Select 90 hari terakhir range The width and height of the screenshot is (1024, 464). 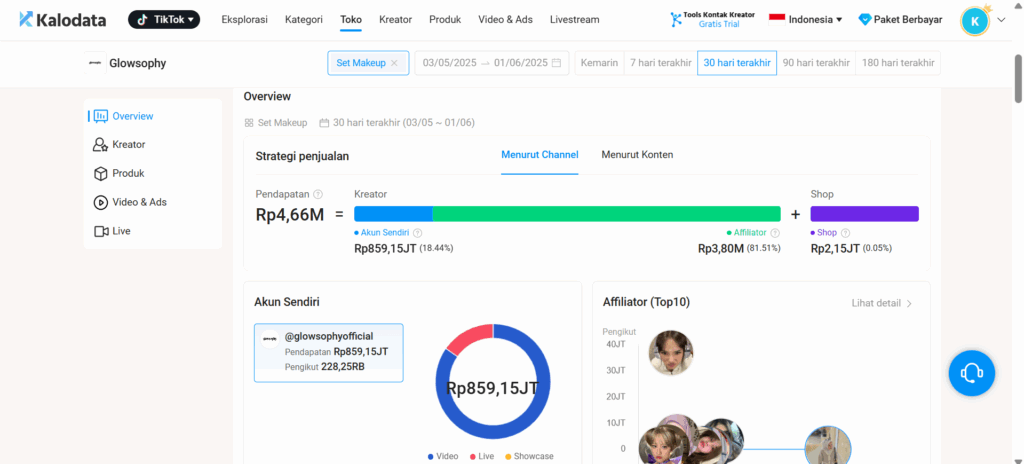pos(816,63)
